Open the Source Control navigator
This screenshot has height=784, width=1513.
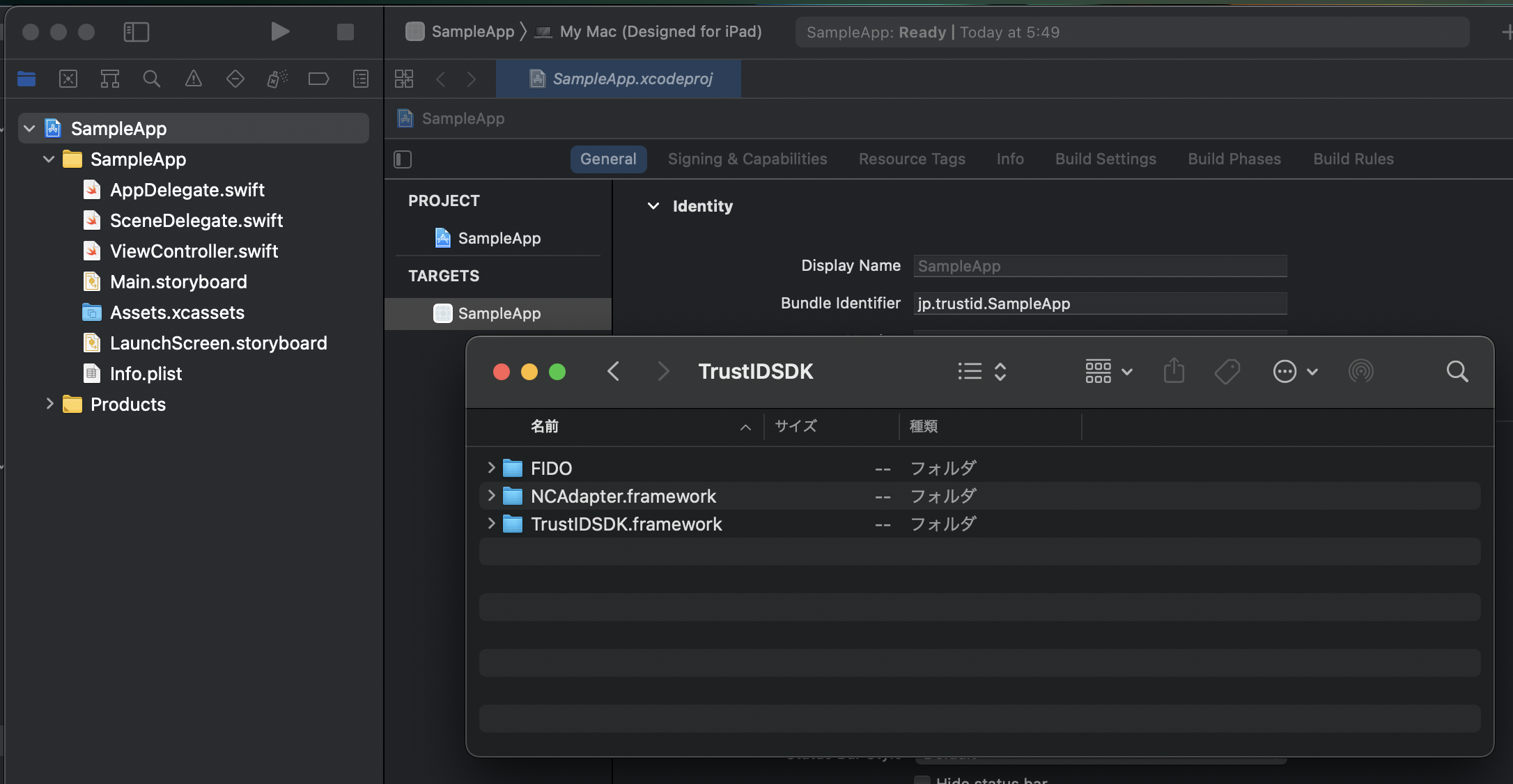point(68,79)
